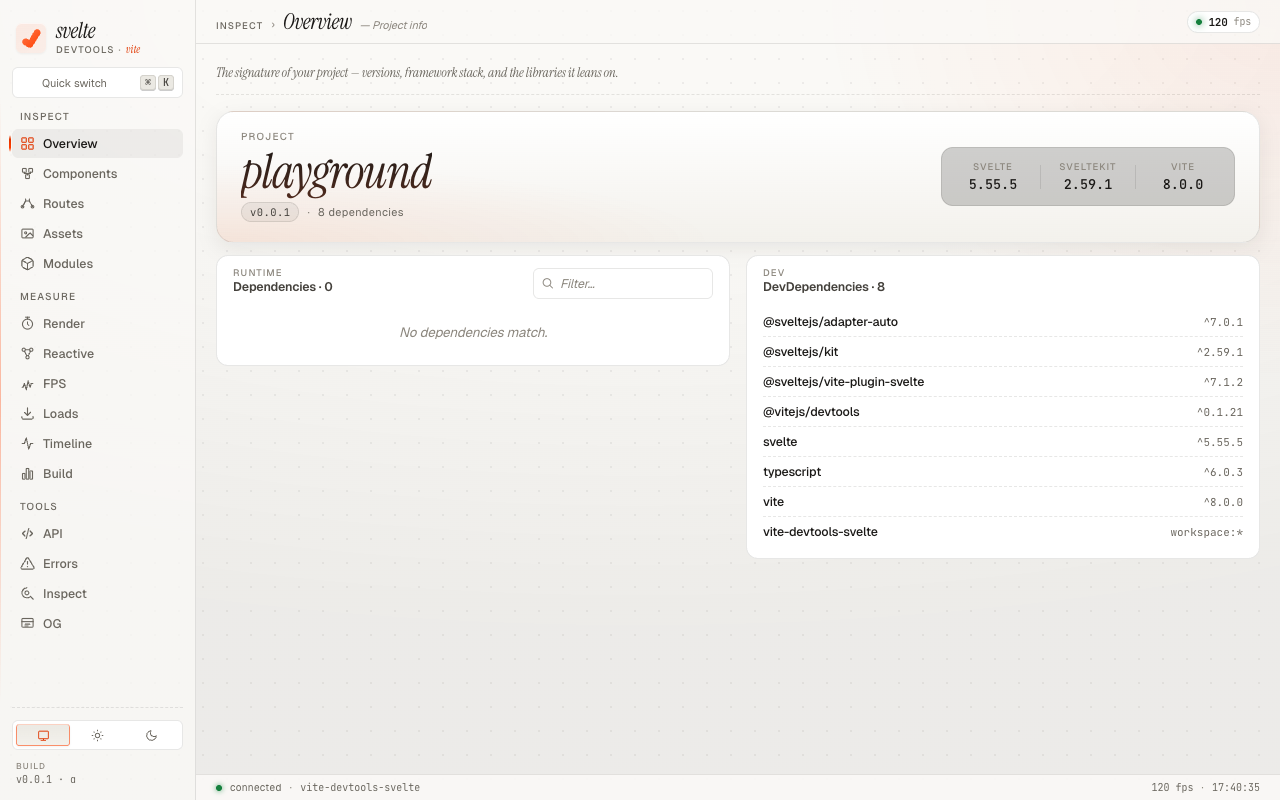Select the @vitejs/devtools dependency name
Viewport: 1280px width, 800px height.
[811, 412]
